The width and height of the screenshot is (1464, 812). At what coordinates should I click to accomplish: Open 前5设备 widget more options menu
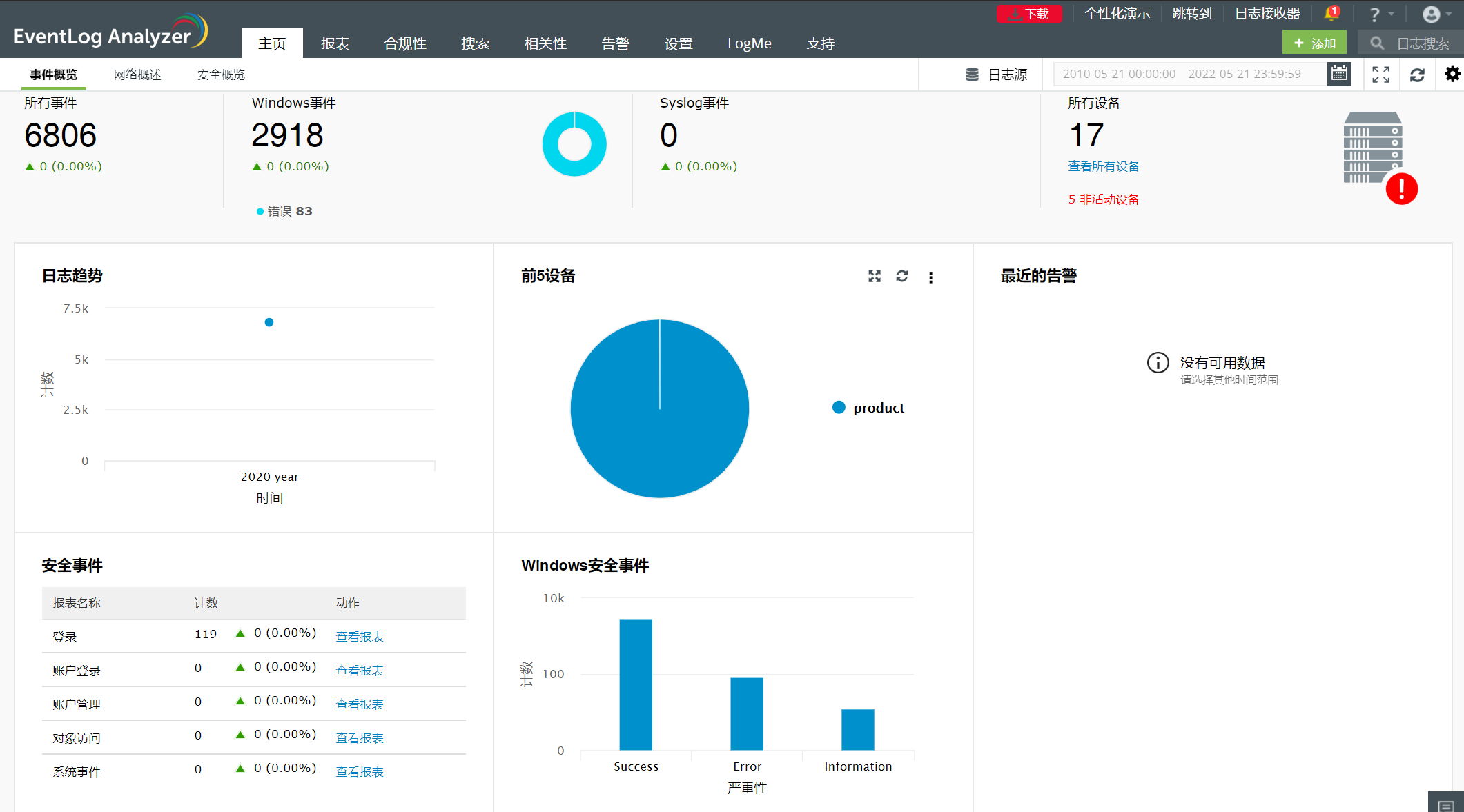point(930,277)
